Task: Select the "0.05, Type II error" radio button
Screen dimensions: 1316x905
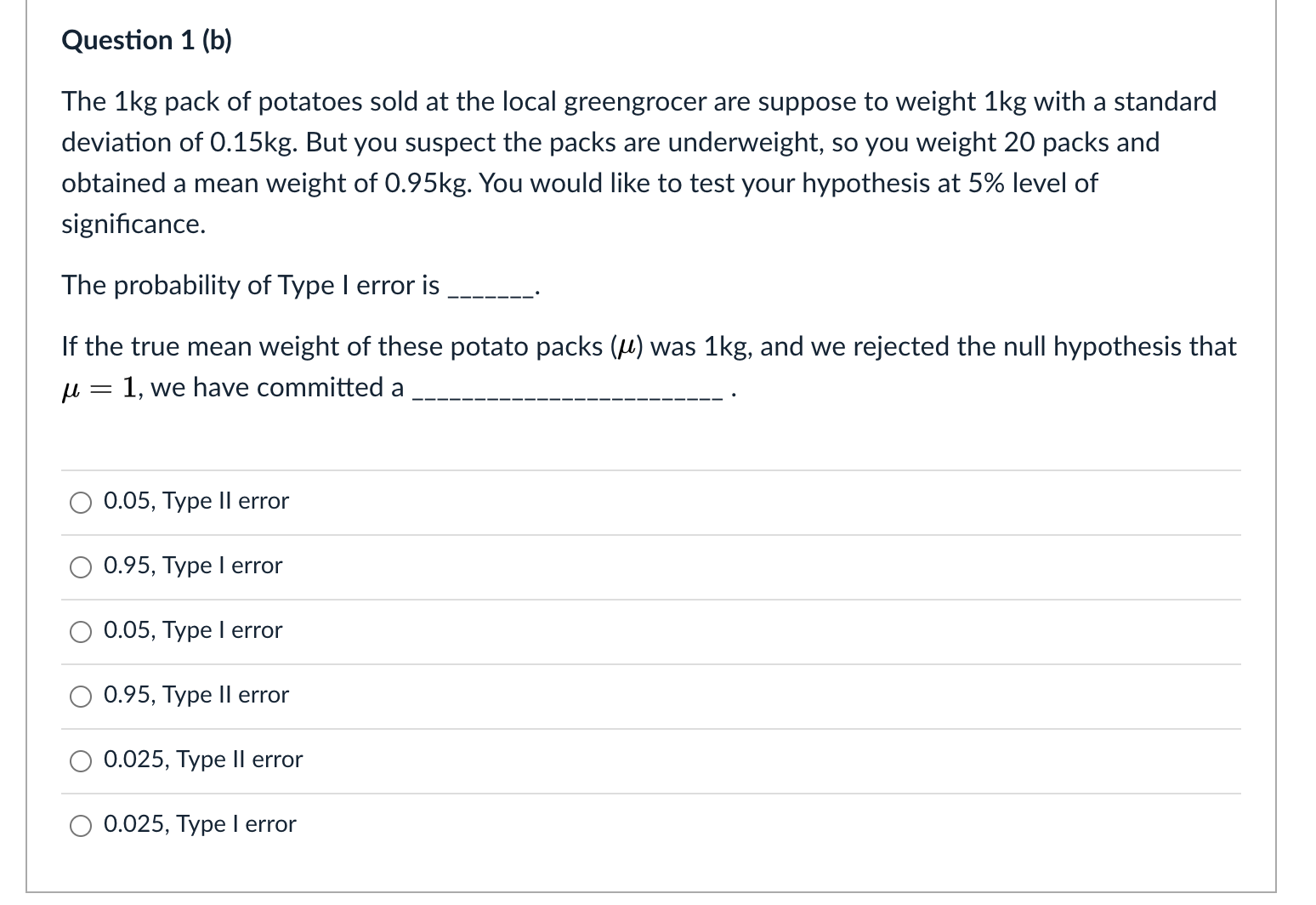Action: [81, 503]
